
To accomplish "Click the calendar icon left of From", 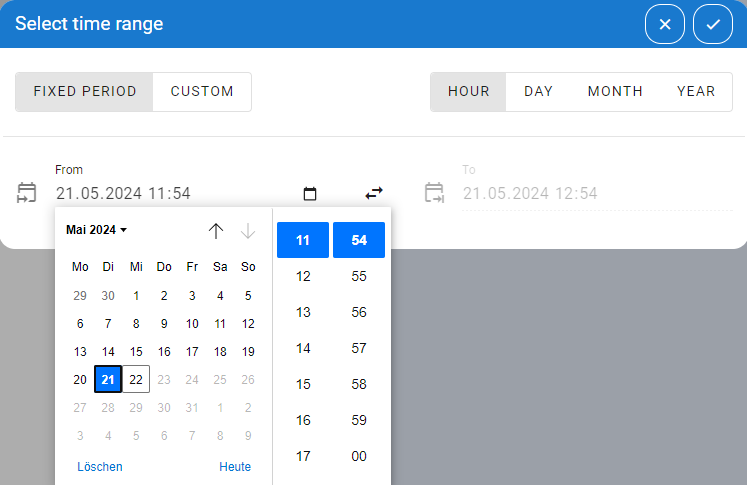I will [27, 193].
